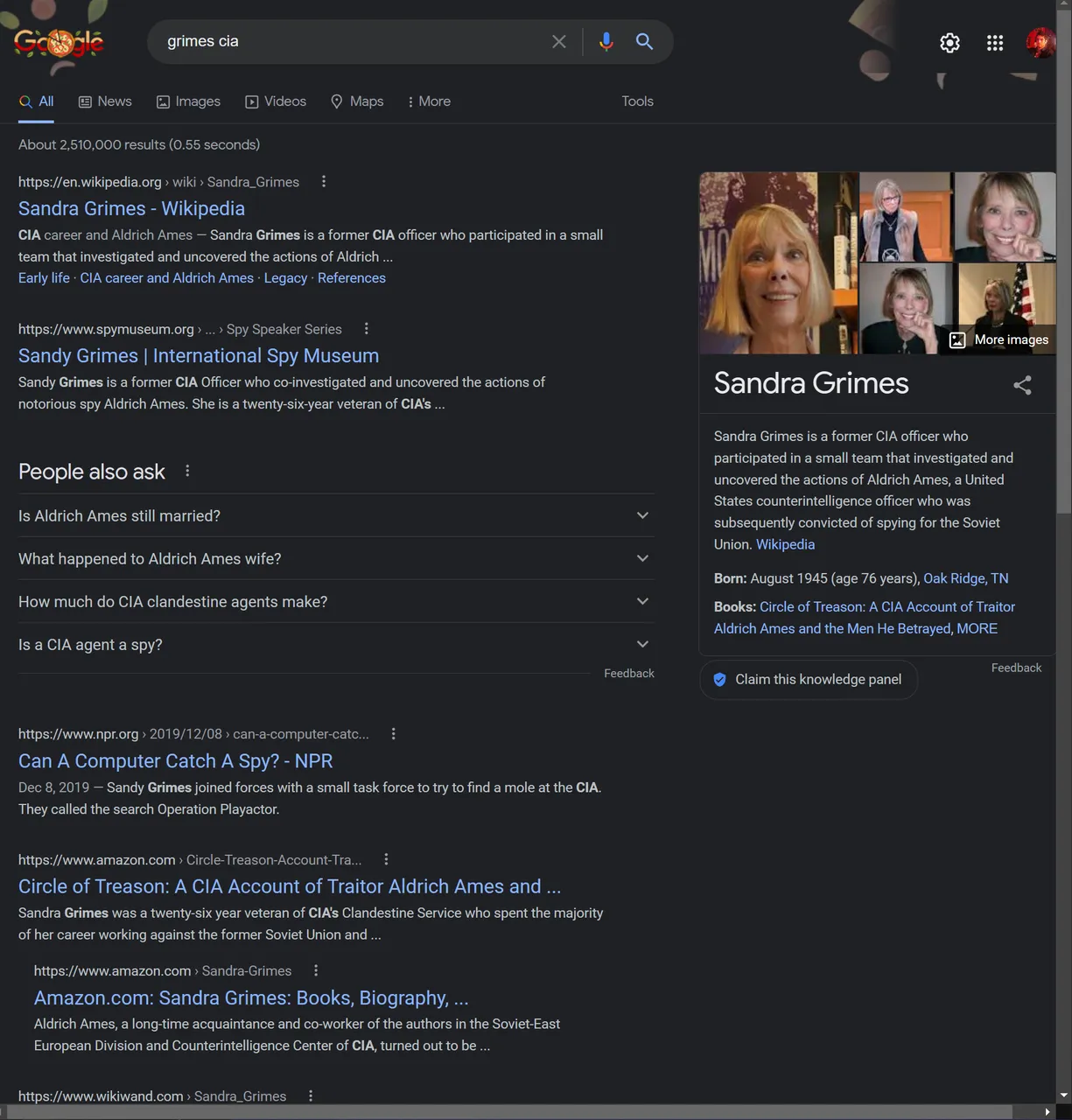The height and width of the screenshot is (1120, 1072).
Task: Click 'About 2,510,000 results' text
Action: [139, 144]
